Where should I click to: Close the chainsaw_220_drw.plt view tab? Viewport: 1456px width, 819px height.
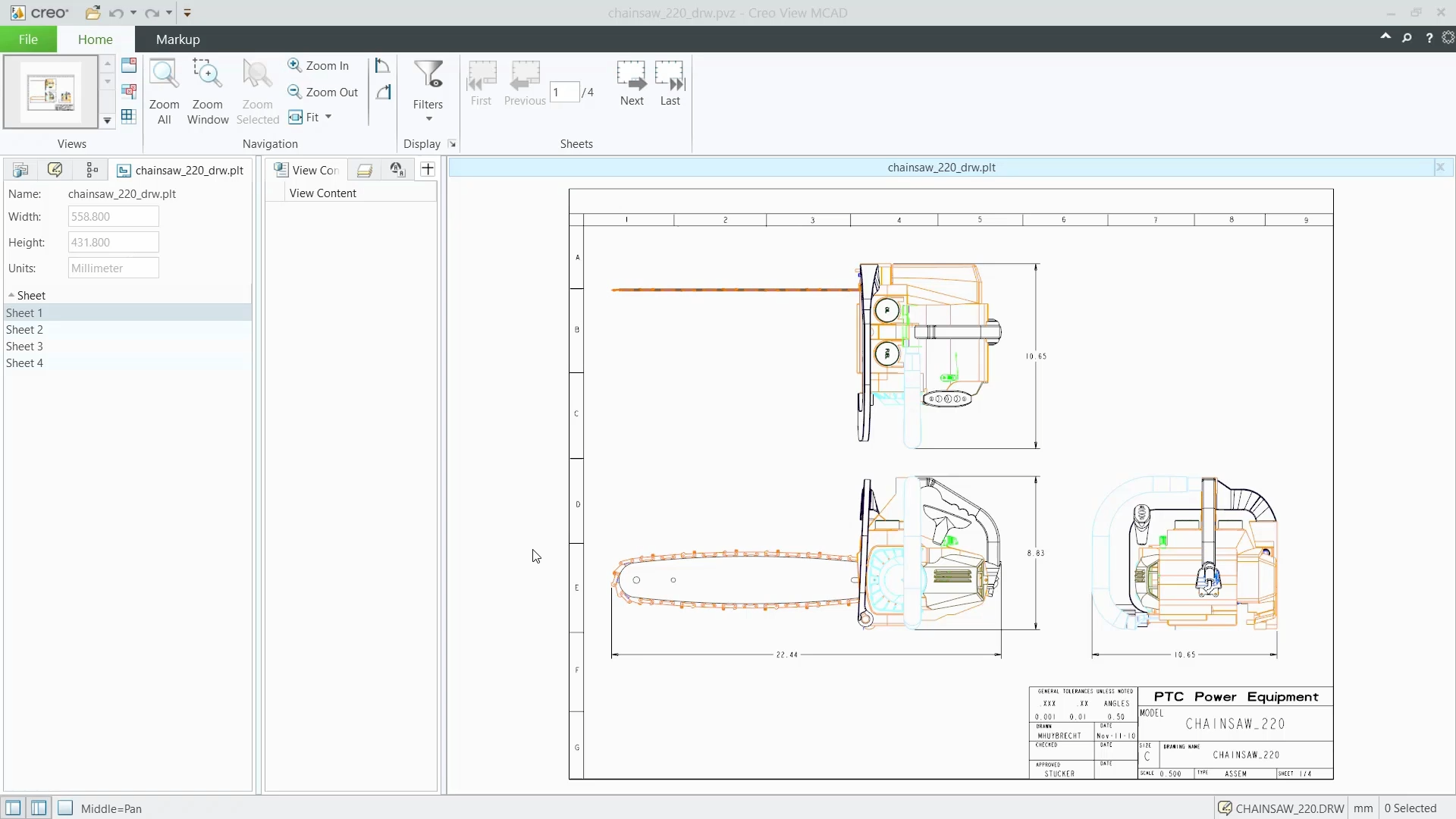tap(1440, 168)
